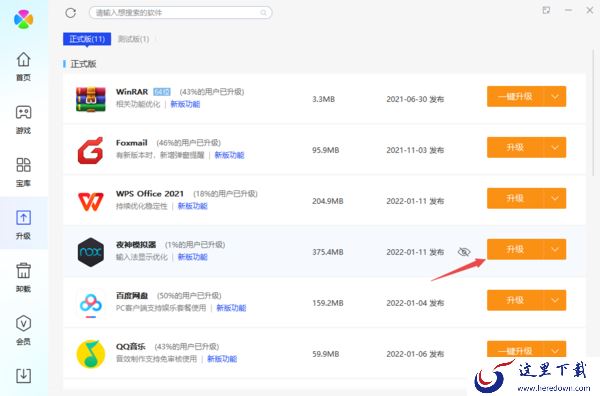This screenshot has height=396, width=600.
Task: Open the Uninstall (卸载) section
Action: click(x=23, y=277)
